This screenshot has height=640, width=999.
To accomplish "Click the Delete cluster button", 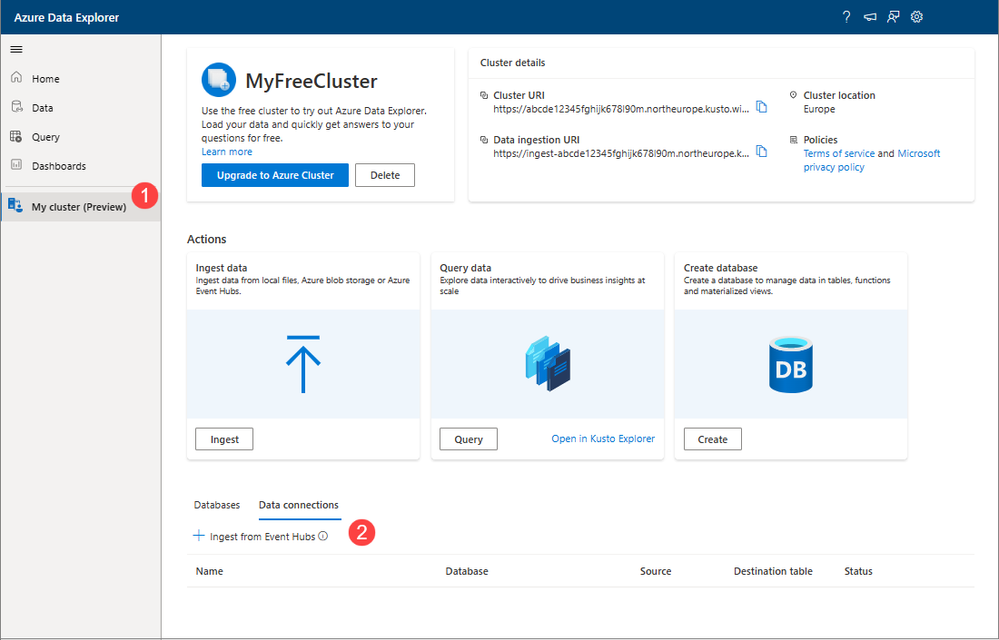I will [385, 175].
